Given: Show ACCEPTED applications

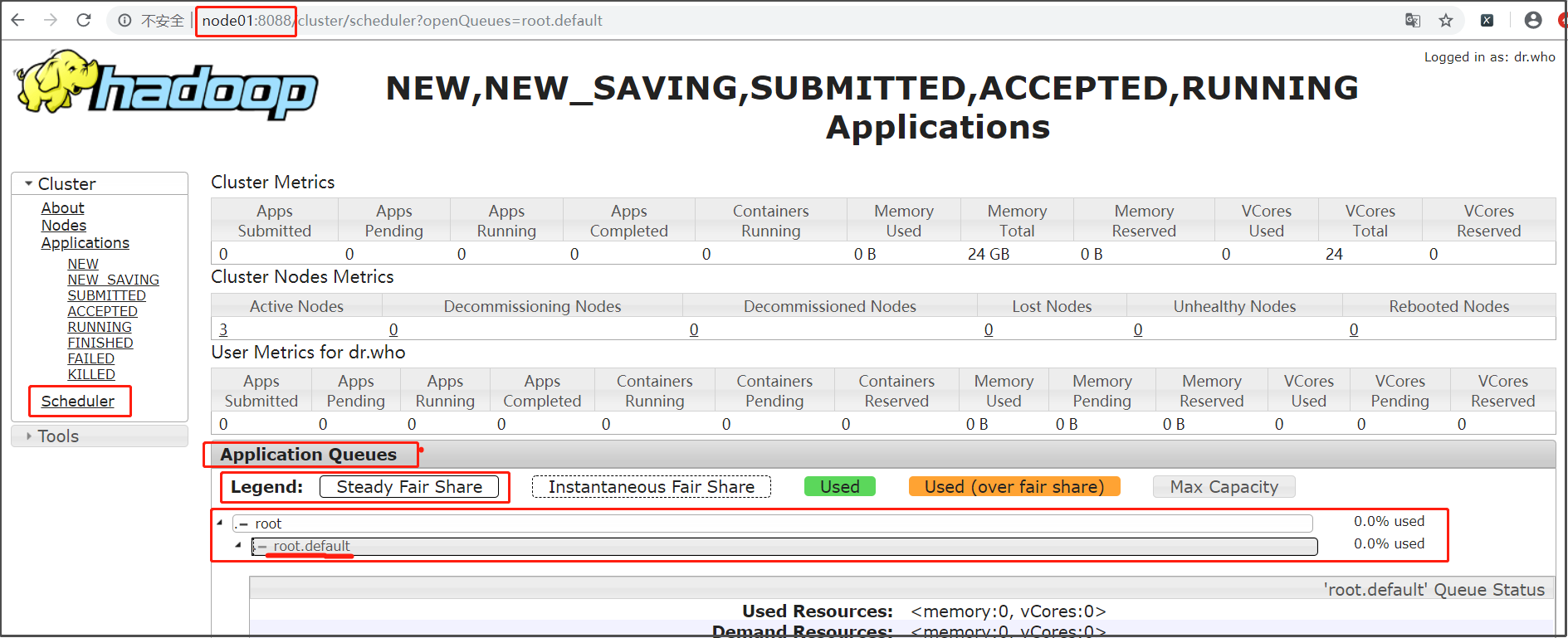Looking at the screenshot, I should click(x=103, y=311).
